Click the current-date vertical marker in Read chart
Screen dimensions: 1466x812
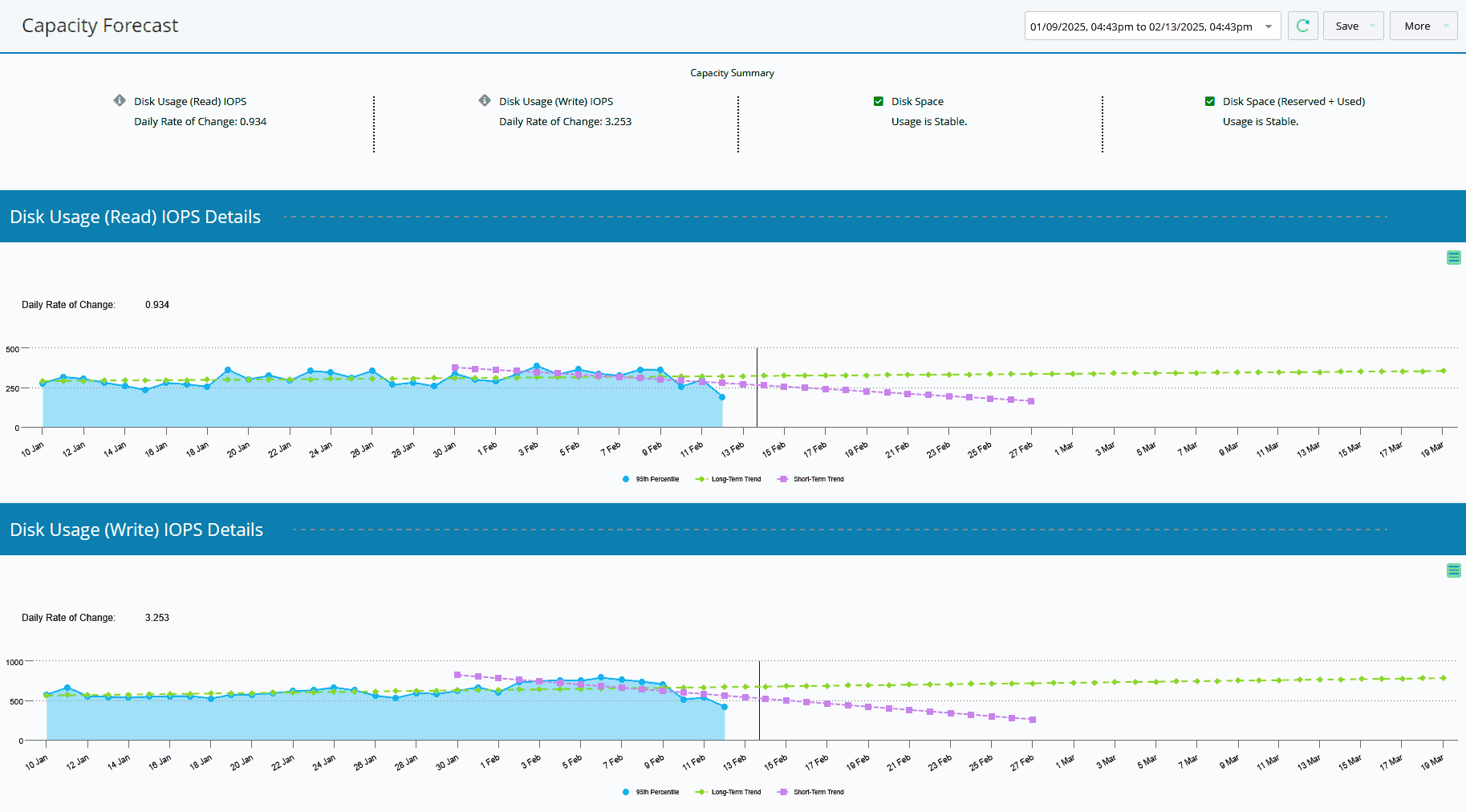[757, 388]
